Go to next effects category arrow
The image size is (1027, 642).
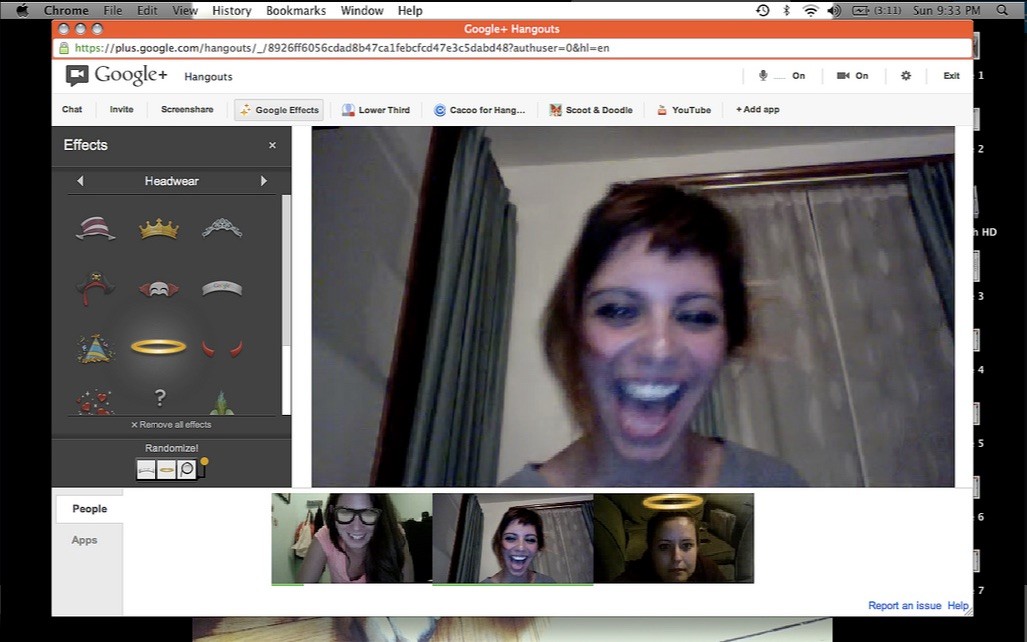(264, 181)
